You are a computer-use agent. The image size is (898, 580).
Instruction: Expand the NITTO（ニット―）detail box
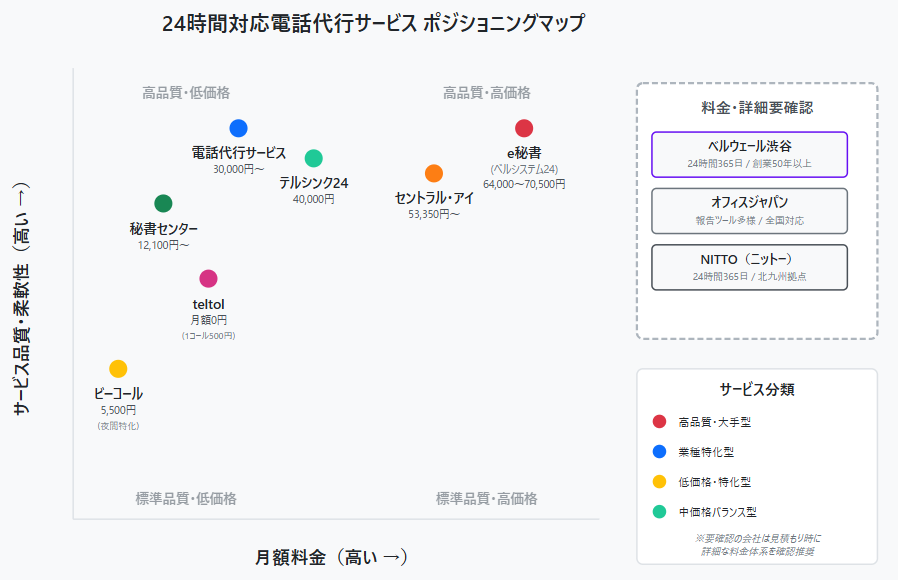(x=749, y=267)
